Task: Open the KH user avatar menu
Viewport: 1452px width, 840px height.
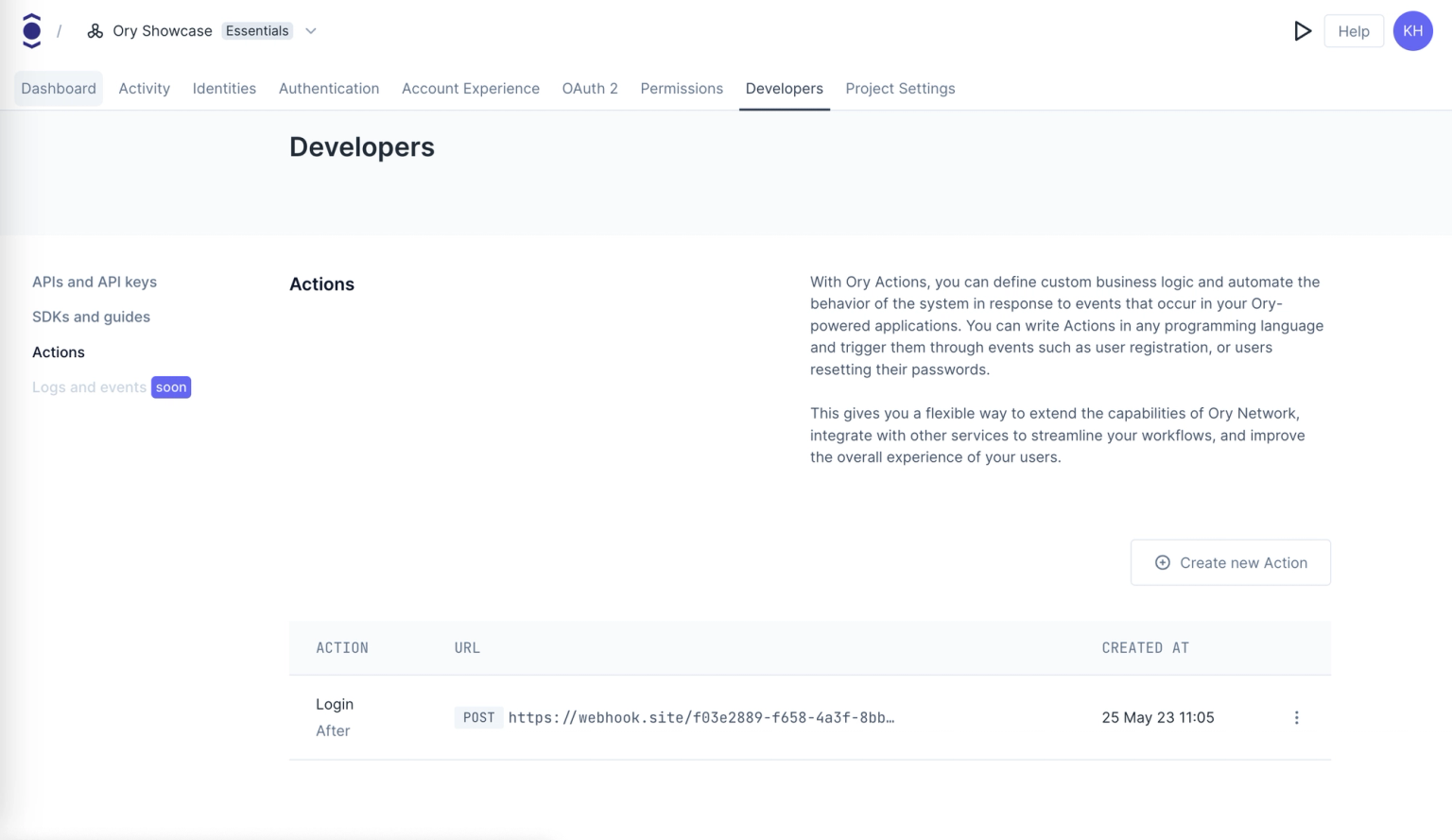Action: click(x=1412, y=31)
